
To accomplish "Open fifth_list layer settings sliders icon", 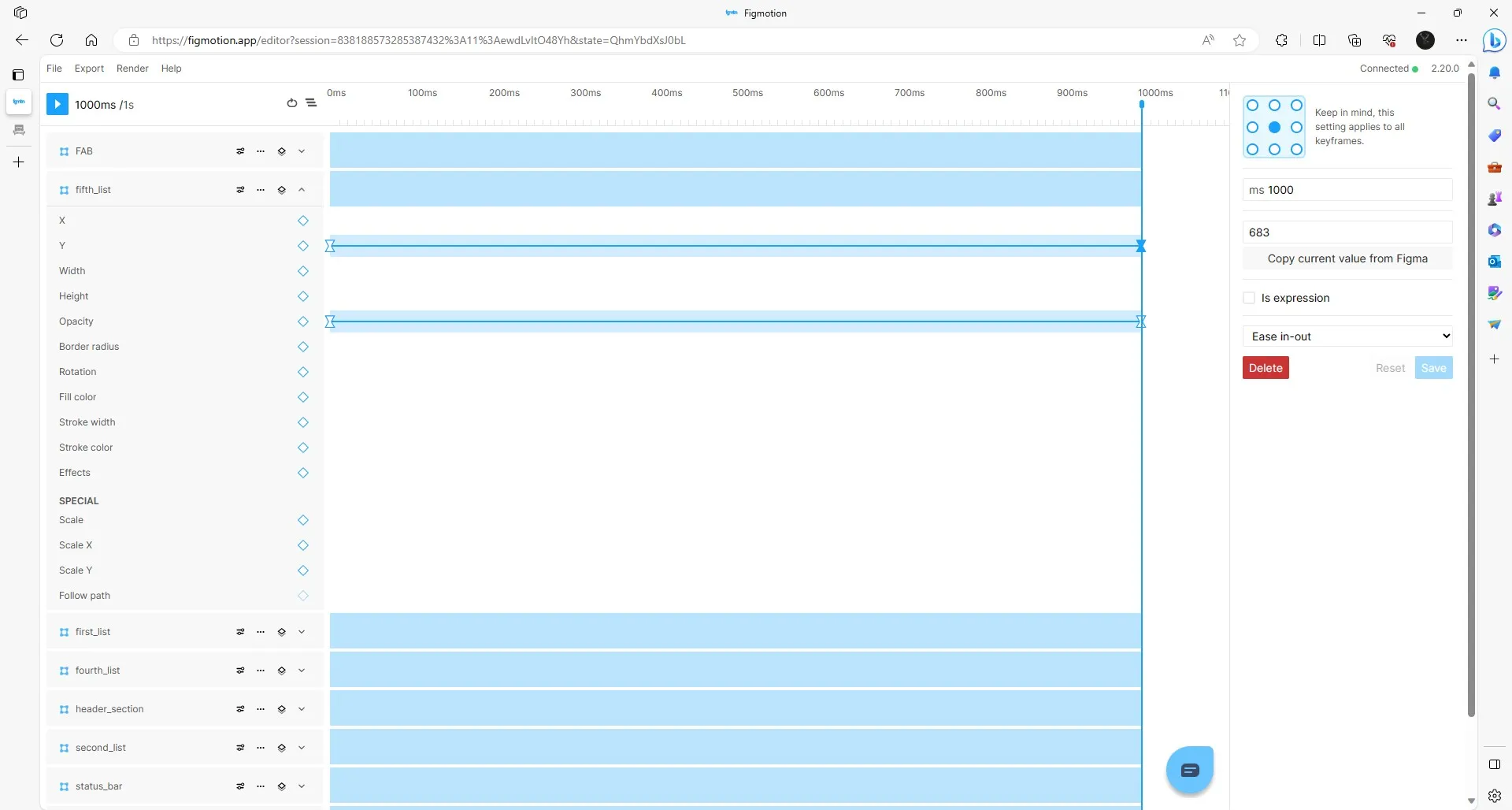I will point(240,190).
